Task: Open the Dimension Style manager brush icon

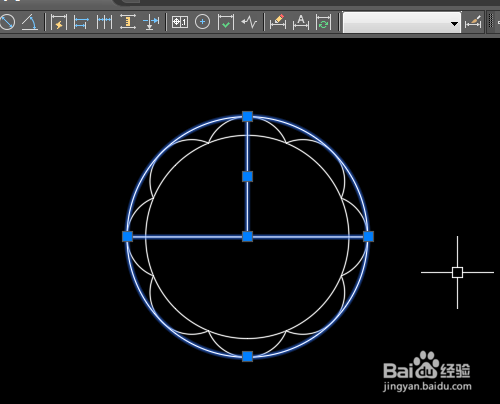Action: click(473, 22)
